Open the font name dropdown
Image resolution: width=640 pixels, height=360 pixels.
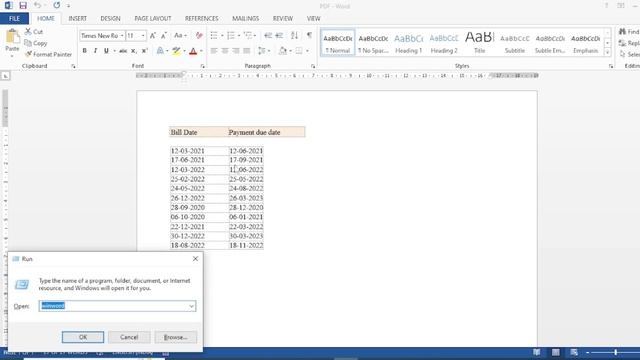(122, 36)
